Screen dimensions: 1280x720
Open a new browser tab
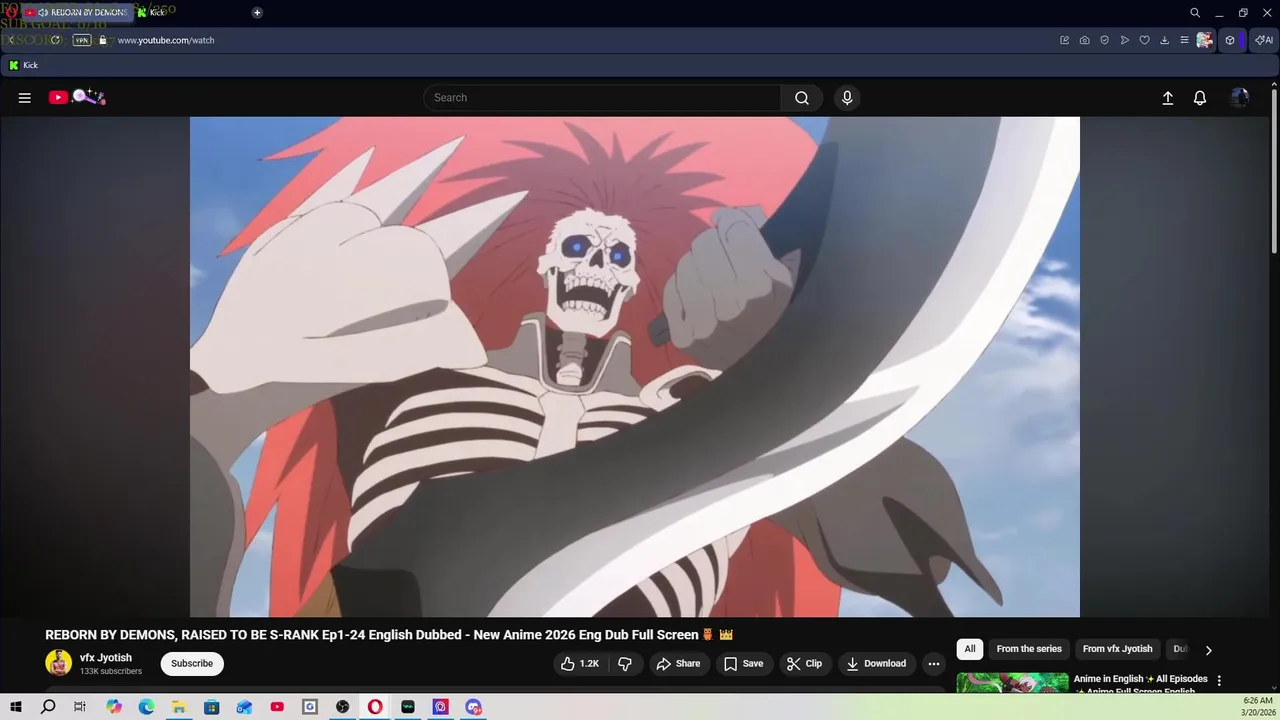257,12
